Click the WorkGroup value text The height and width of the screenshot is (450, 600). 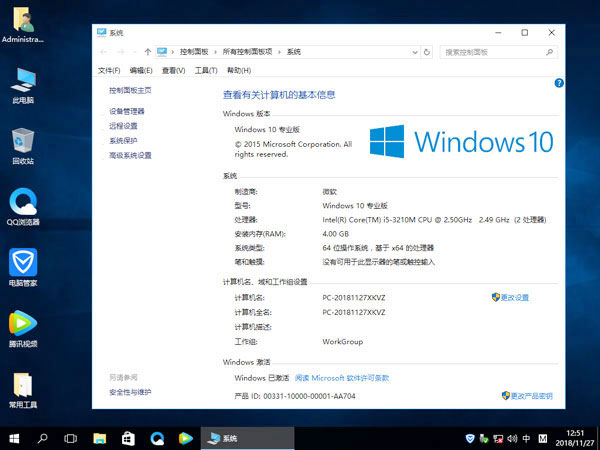coord(342,341)
